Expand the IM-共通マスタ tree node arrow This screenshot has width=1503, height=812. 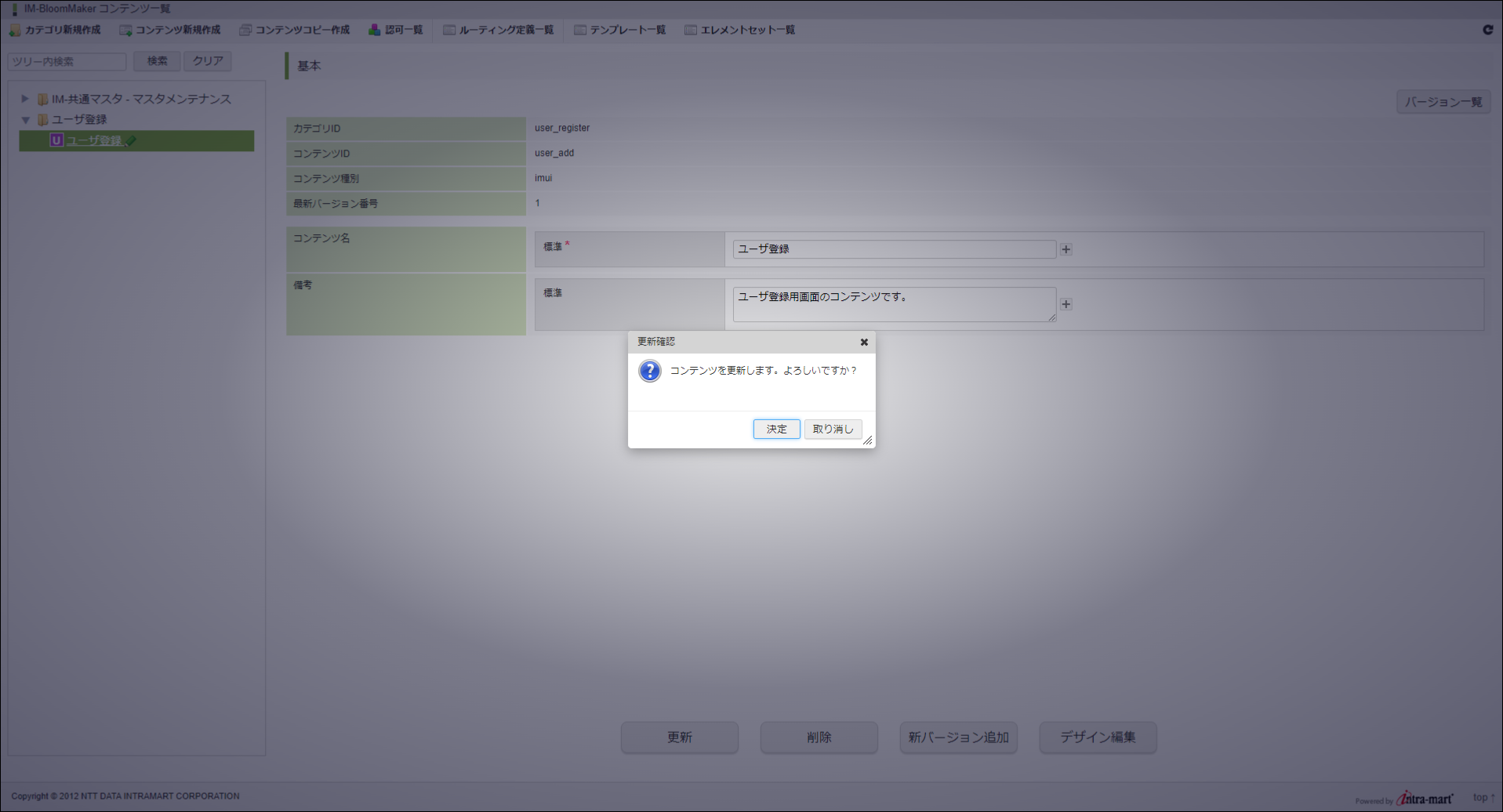24,99
